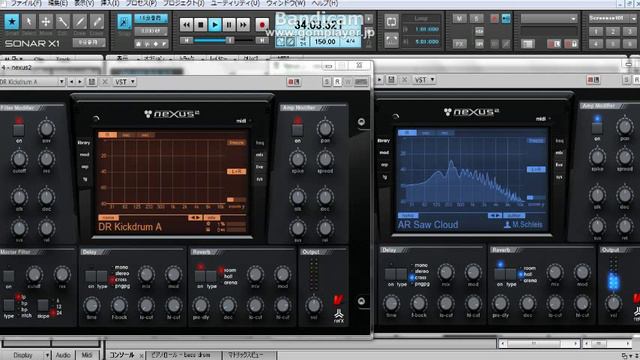The height and width of the screenshot is (360, 640).
Task: Open the VST dropdown in left nexus2 window
Action: point(124,82)
